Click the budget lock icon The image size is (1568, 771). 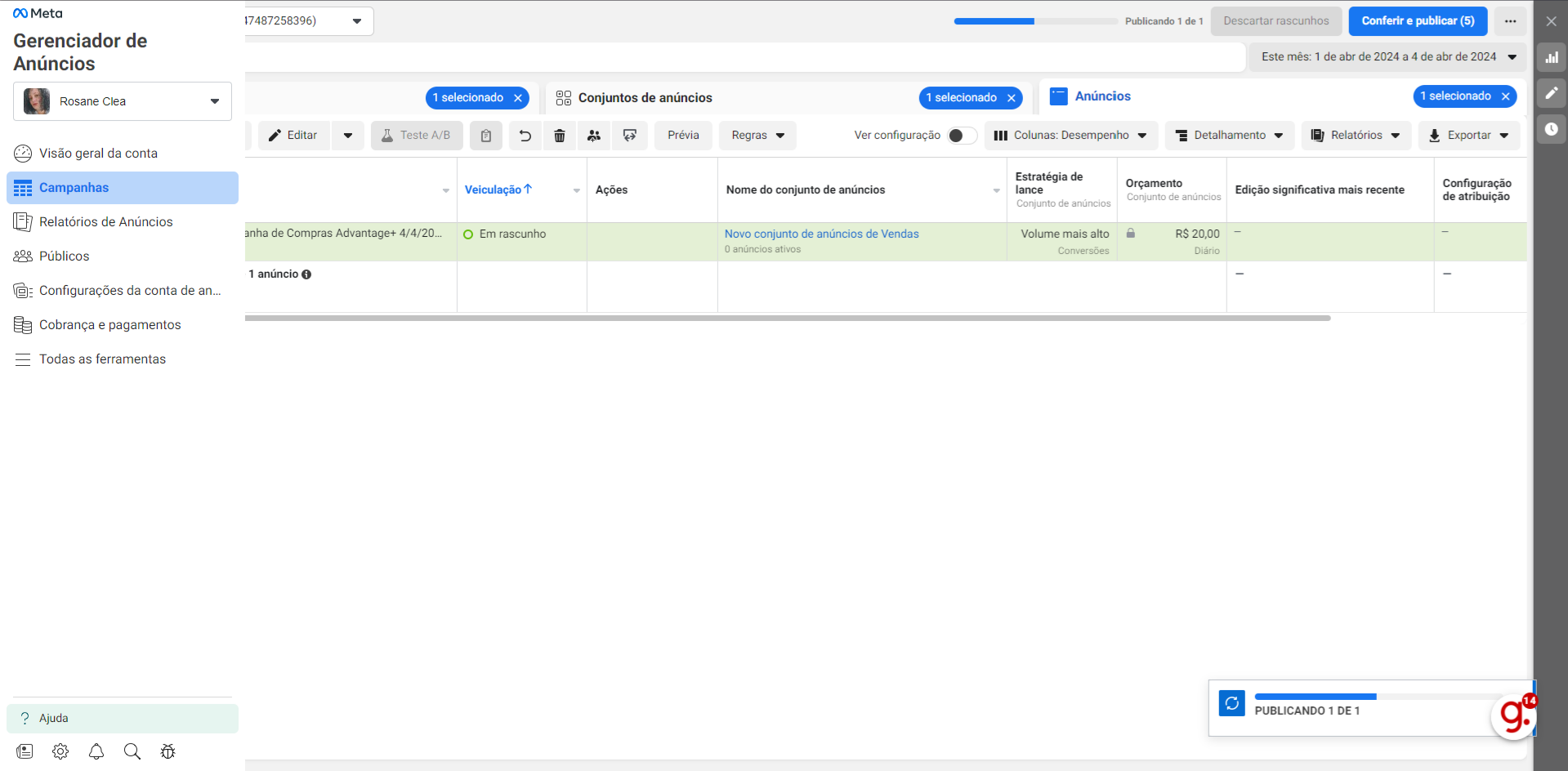point(1131,233)
